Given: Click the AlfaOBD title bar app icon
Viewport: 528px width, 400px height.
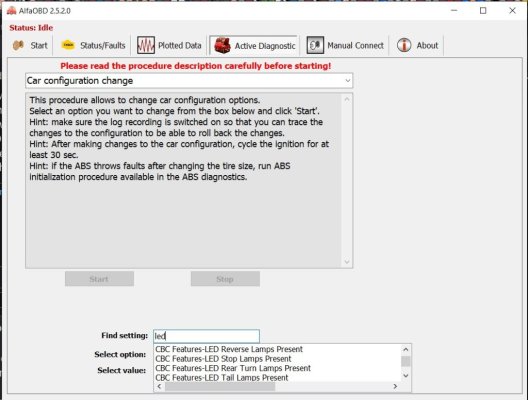Looking at the screenshot, I should (11, 10).
